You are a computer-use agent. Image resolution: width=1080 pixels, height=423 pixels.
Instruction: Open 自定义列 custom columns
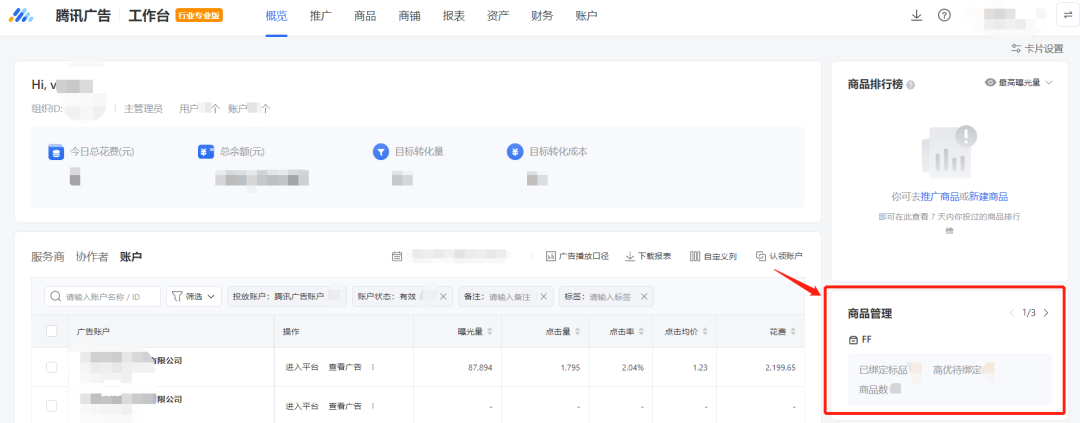(x=713, y=256)
